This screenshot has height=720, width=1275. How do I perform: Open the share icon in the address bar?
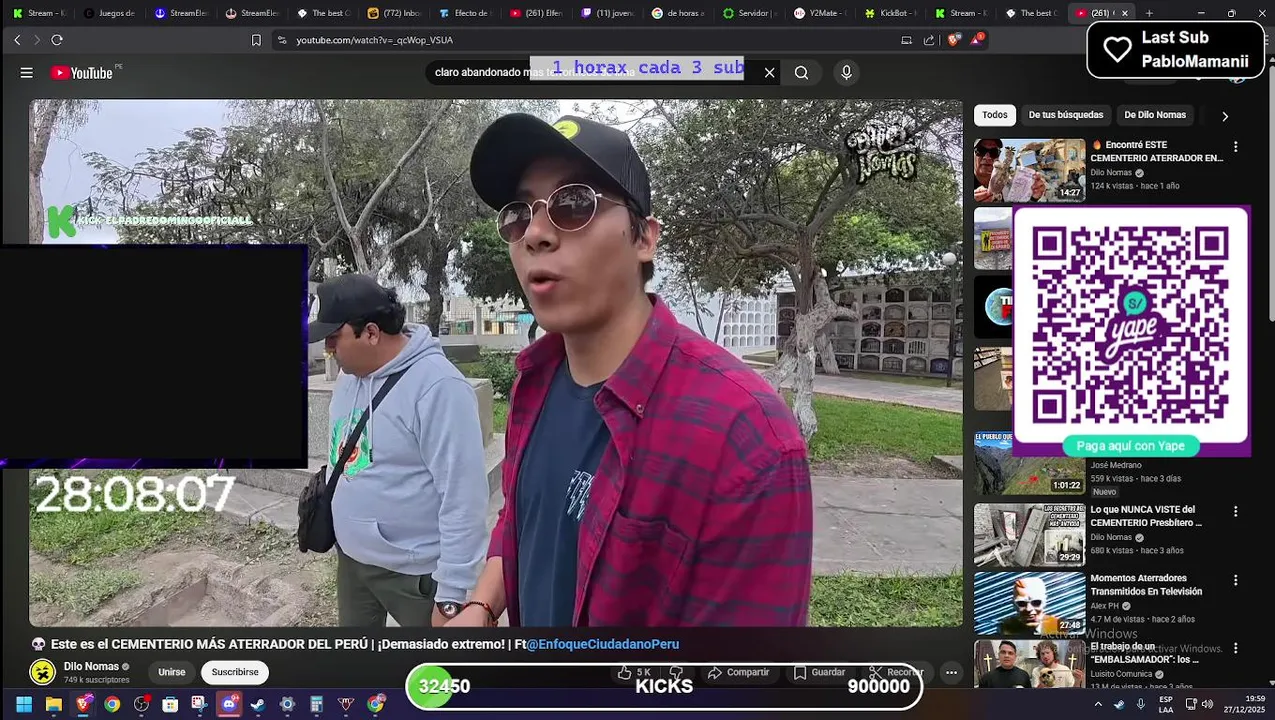coord(929,40)
